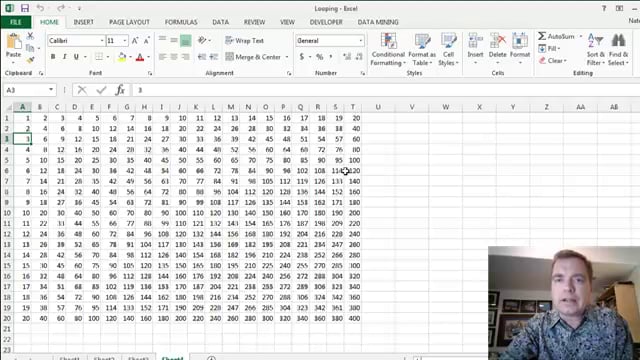640x360 pixels.
Task: Increase font size with the large A icon
Action: 135,40
